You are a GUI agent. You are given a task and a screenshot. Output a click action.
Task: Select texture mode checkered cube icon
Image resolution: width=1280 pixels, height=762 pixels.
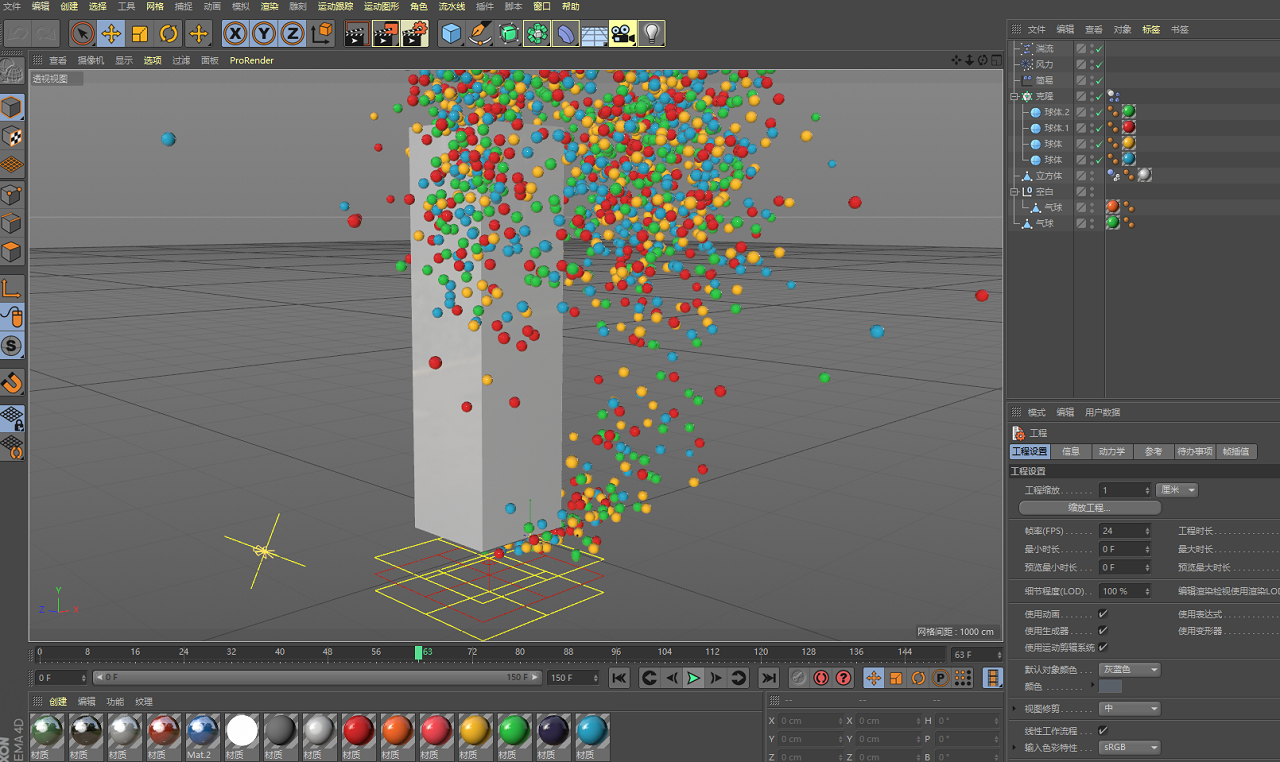tap(12, 136)
